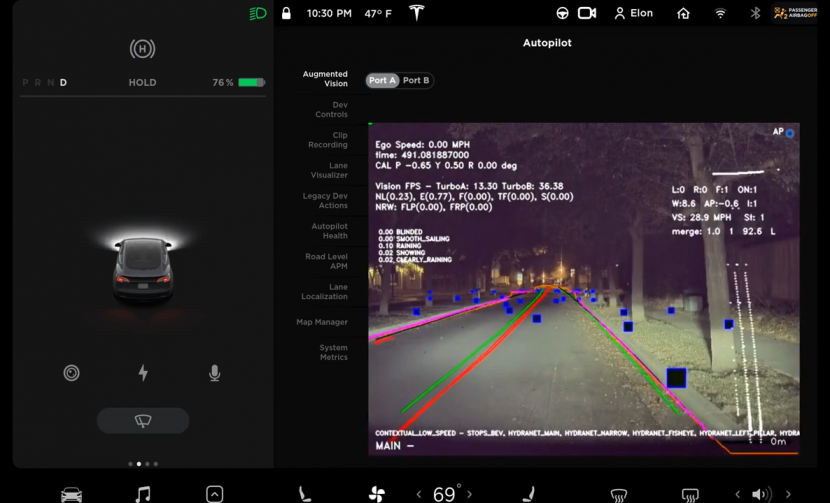
Task: Toggle the front defrost icon
Action: (x=619, y=495)
